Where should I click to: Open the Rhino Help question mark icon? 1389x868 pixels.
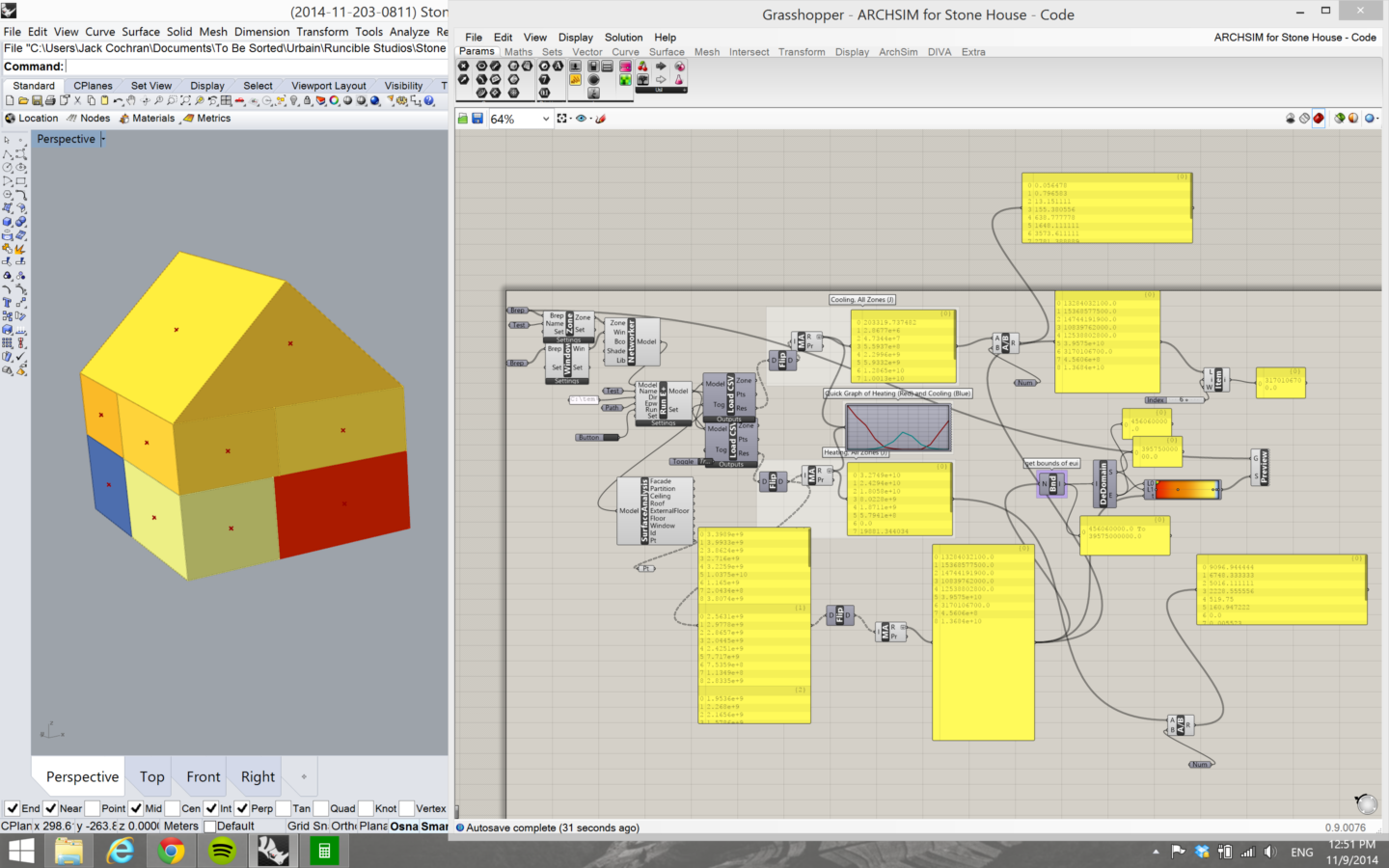tap(429, 100)
